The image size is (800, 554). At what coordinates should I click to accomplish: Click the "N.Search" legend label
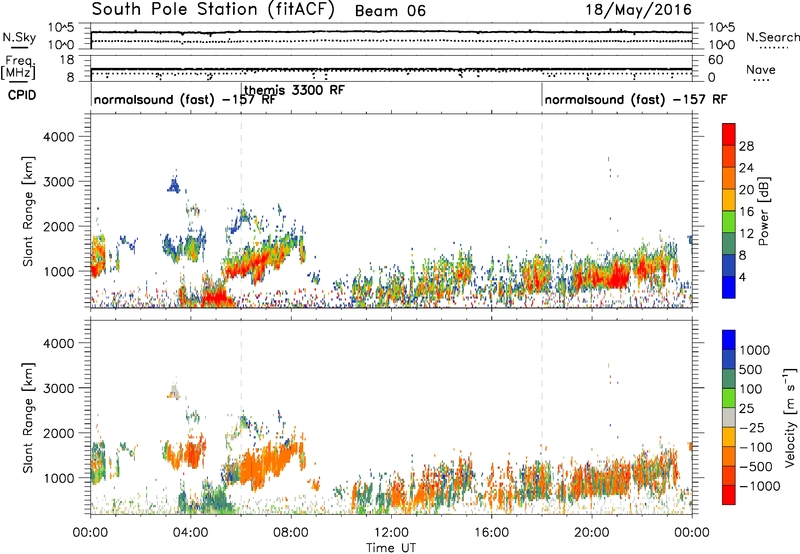tap(772, 37)
